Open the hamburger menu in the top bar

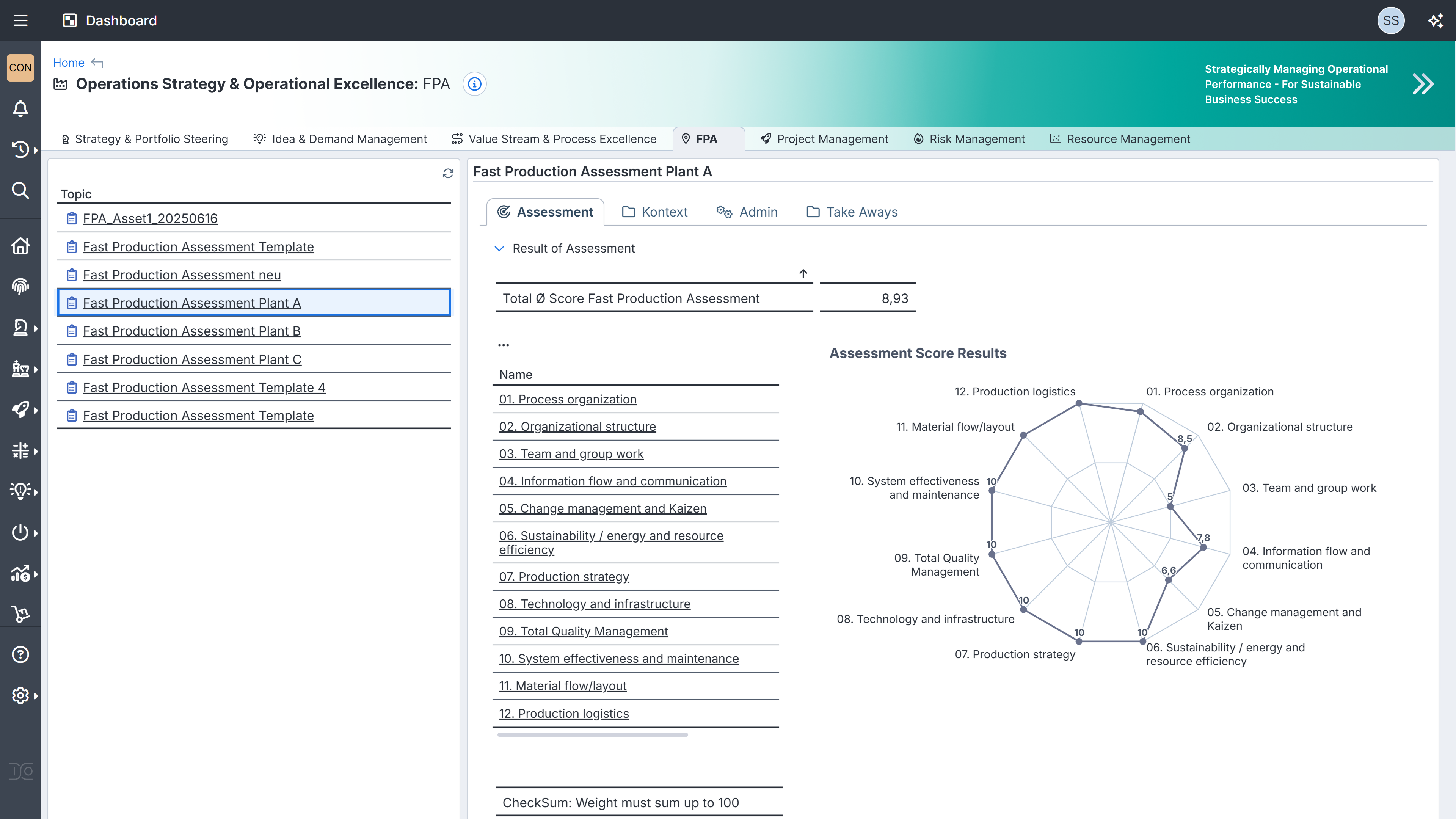pos(20,21)
